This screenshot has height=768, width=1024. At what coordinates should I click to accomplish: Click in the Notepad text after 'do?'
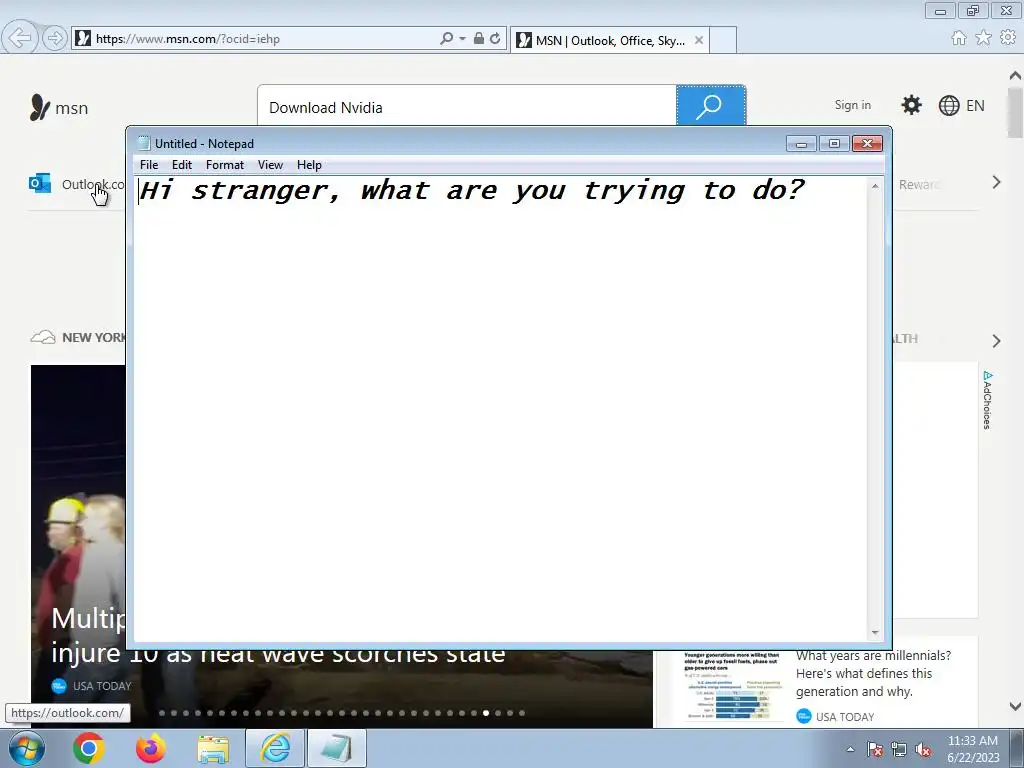tap(807, 191)
